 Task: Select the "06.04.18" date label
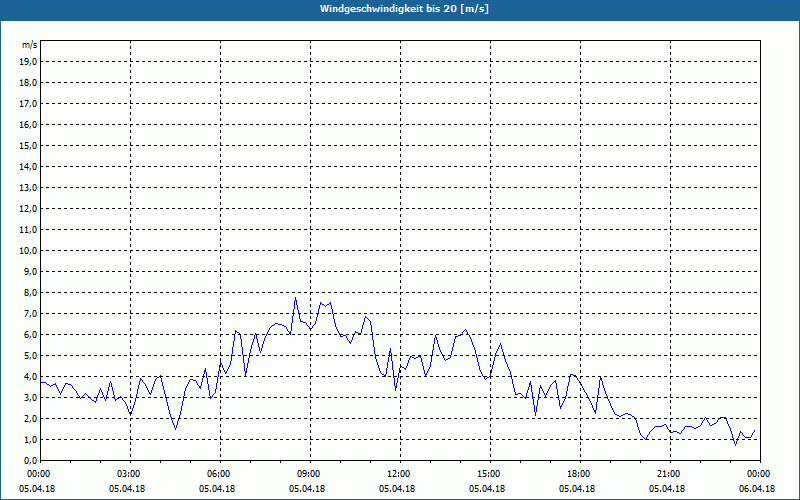click(x=757, y=489)
